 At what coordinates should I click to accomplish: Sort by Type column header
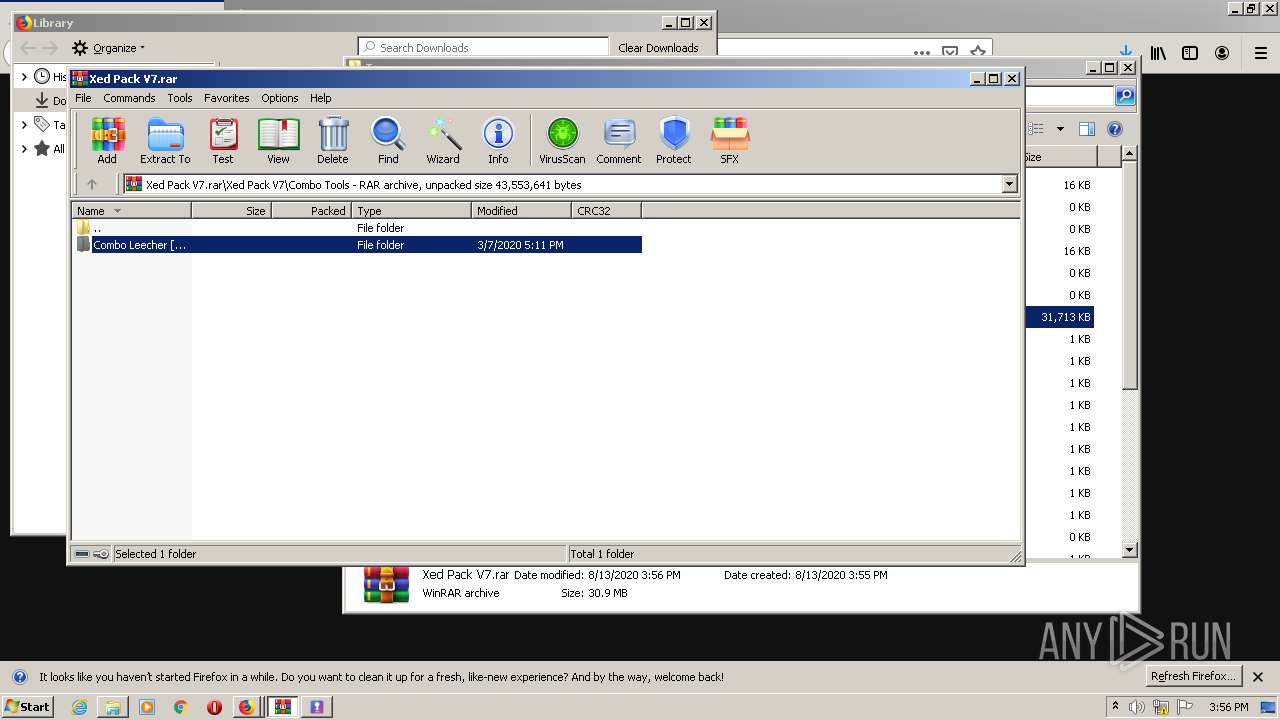411,211
